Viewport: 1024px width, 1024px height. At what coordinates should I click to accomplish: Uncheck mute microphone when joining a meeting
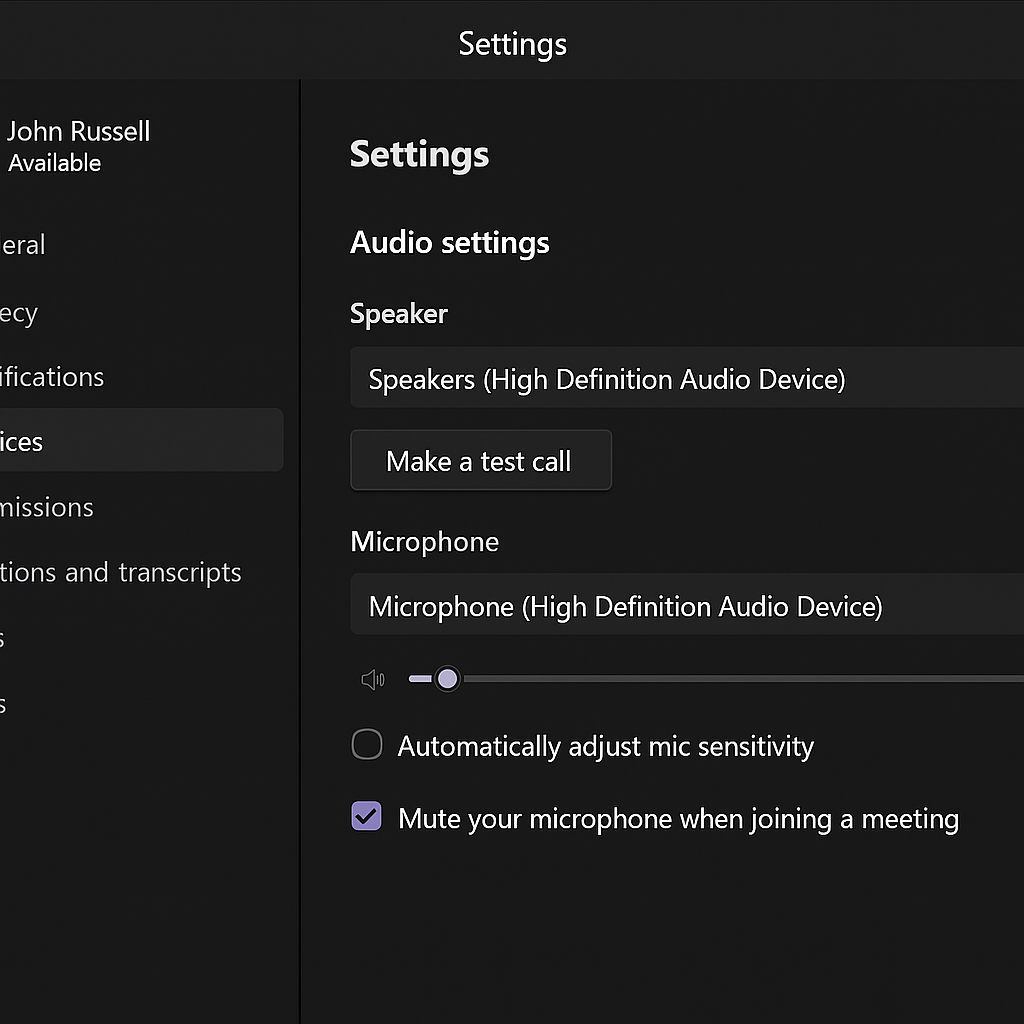click(x=366, y=816)
